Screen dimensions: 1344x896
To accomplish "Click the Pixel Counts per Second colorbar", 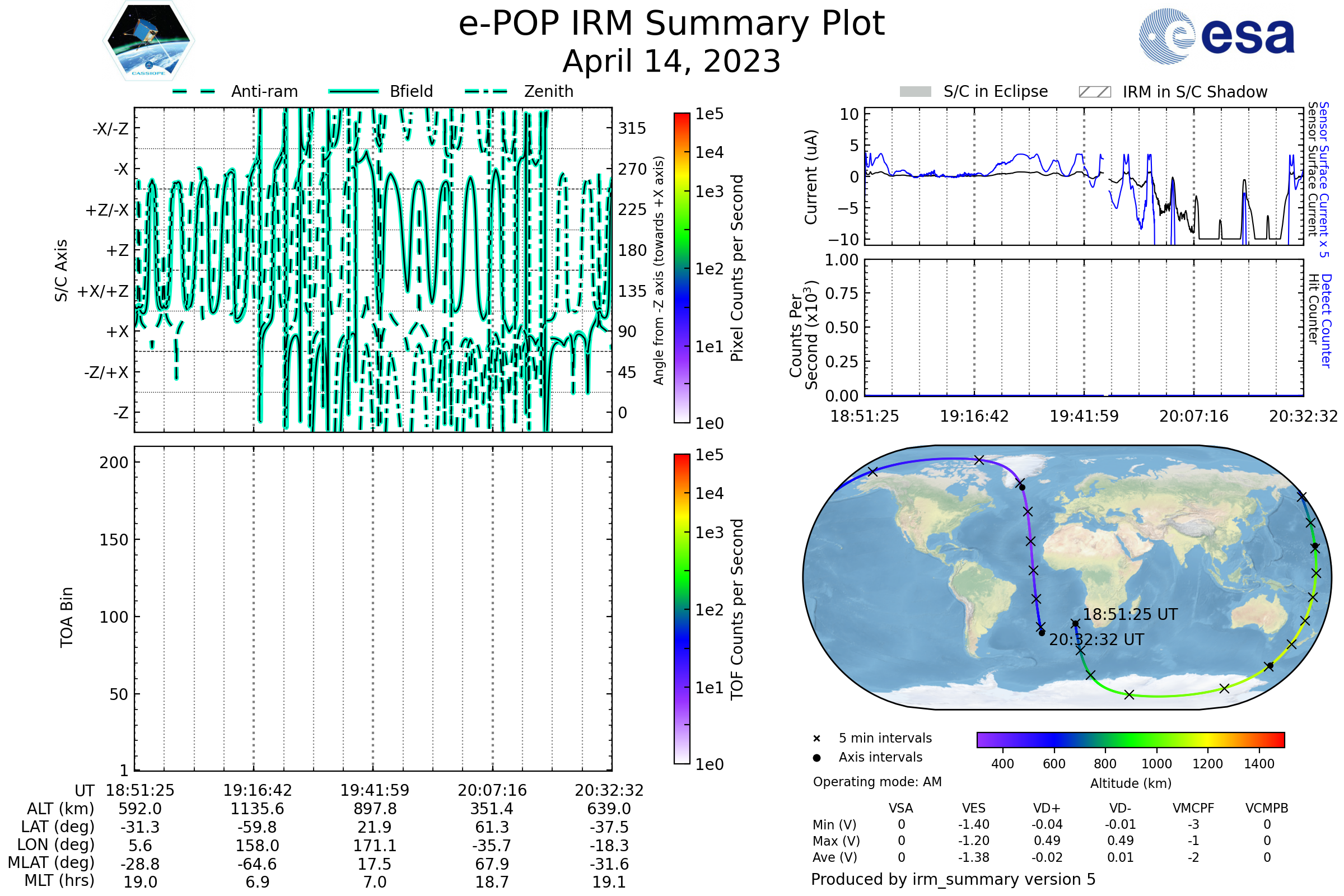I will coord(682,268).
